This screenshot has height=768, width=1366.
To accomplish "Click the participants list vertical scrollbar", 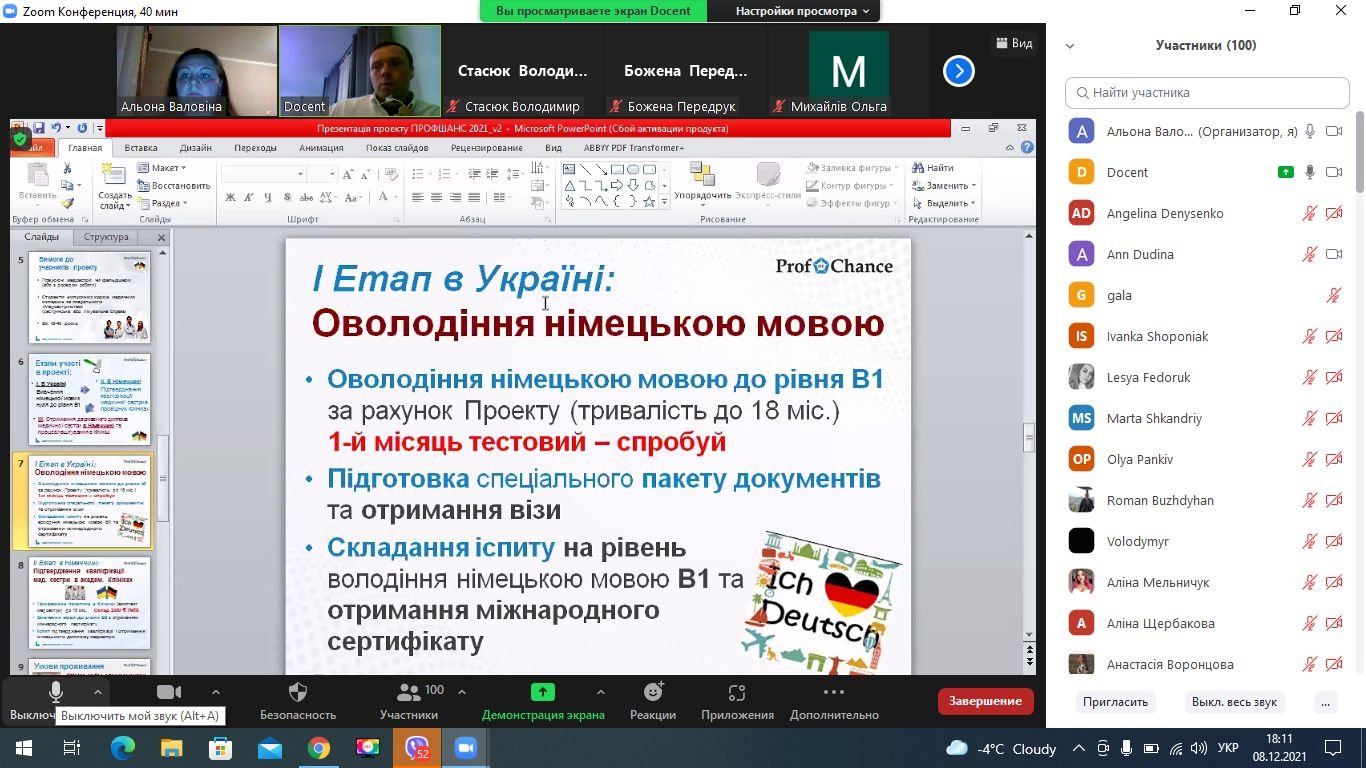I will (x=1359, y=160).
